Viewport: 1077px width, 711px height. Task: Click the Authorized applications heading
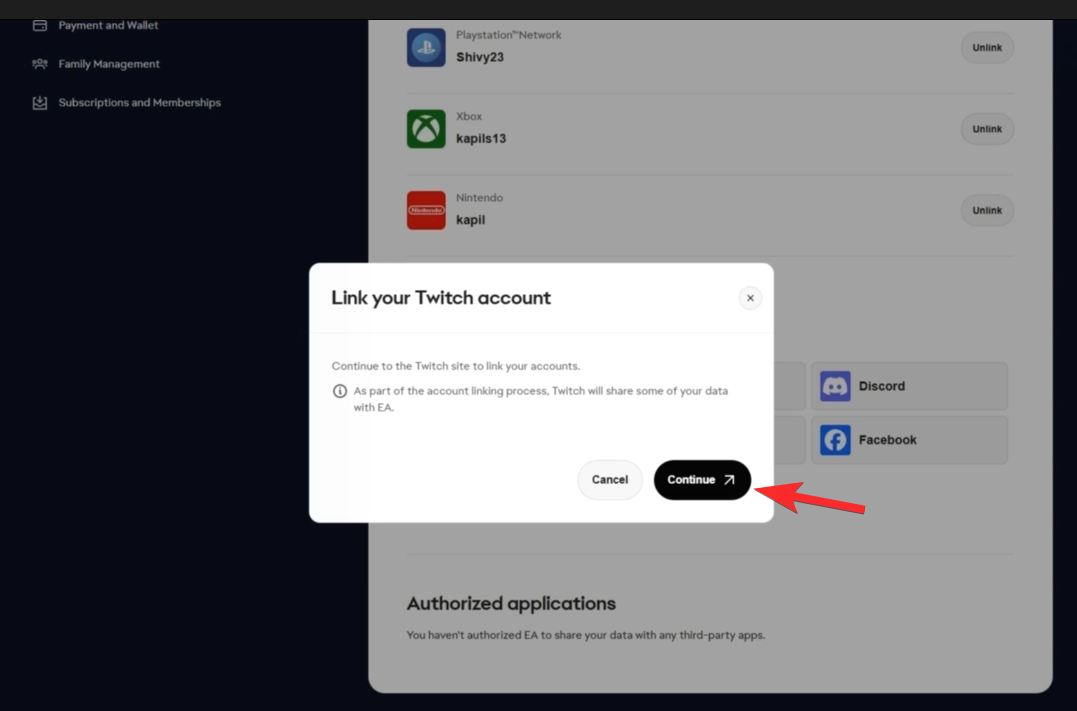click(x=511, y=604)
